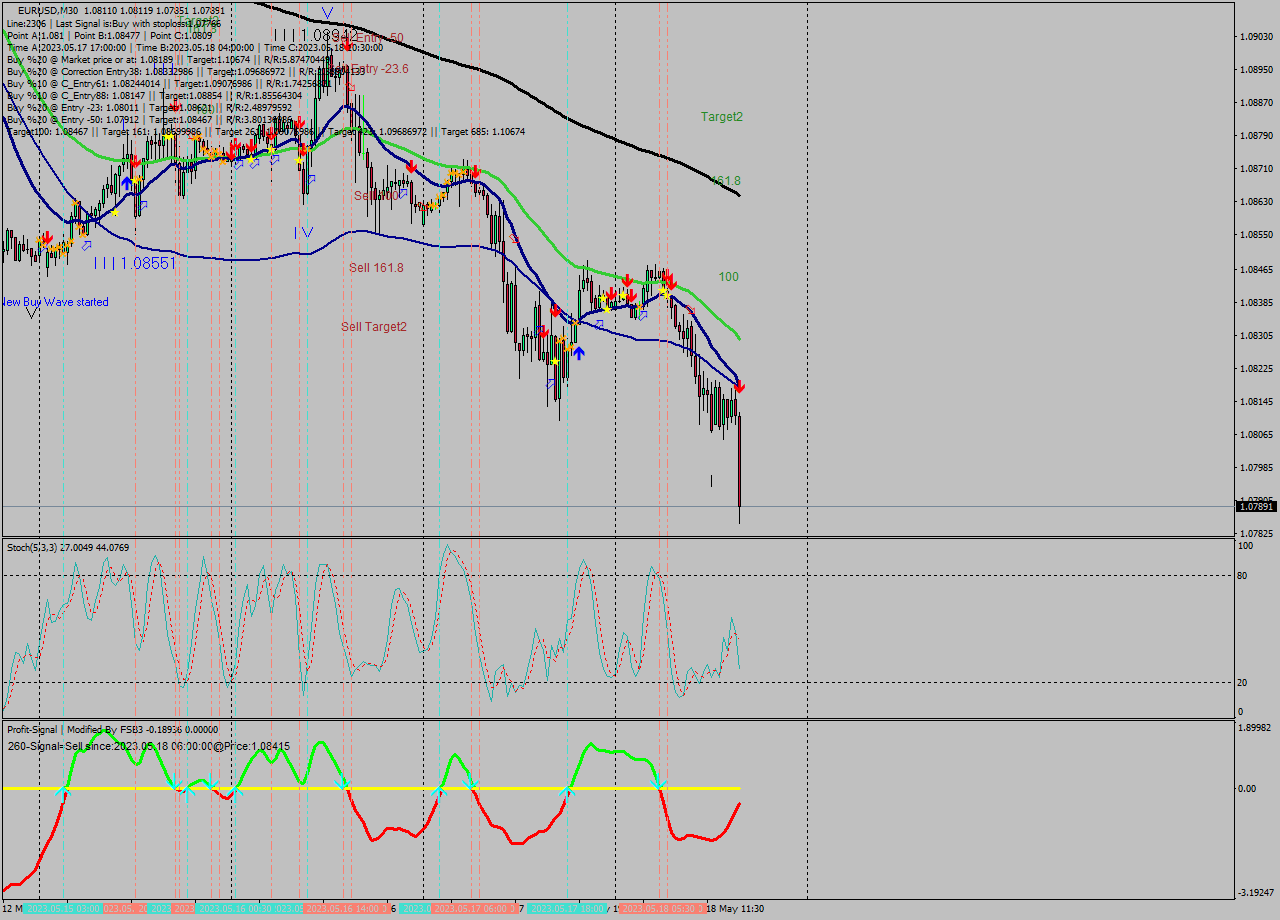Click the red down arrow above '| | | 1.08942' label
Image resolution: width=1280 pixels, height=920 pixels.
(346, 44)
